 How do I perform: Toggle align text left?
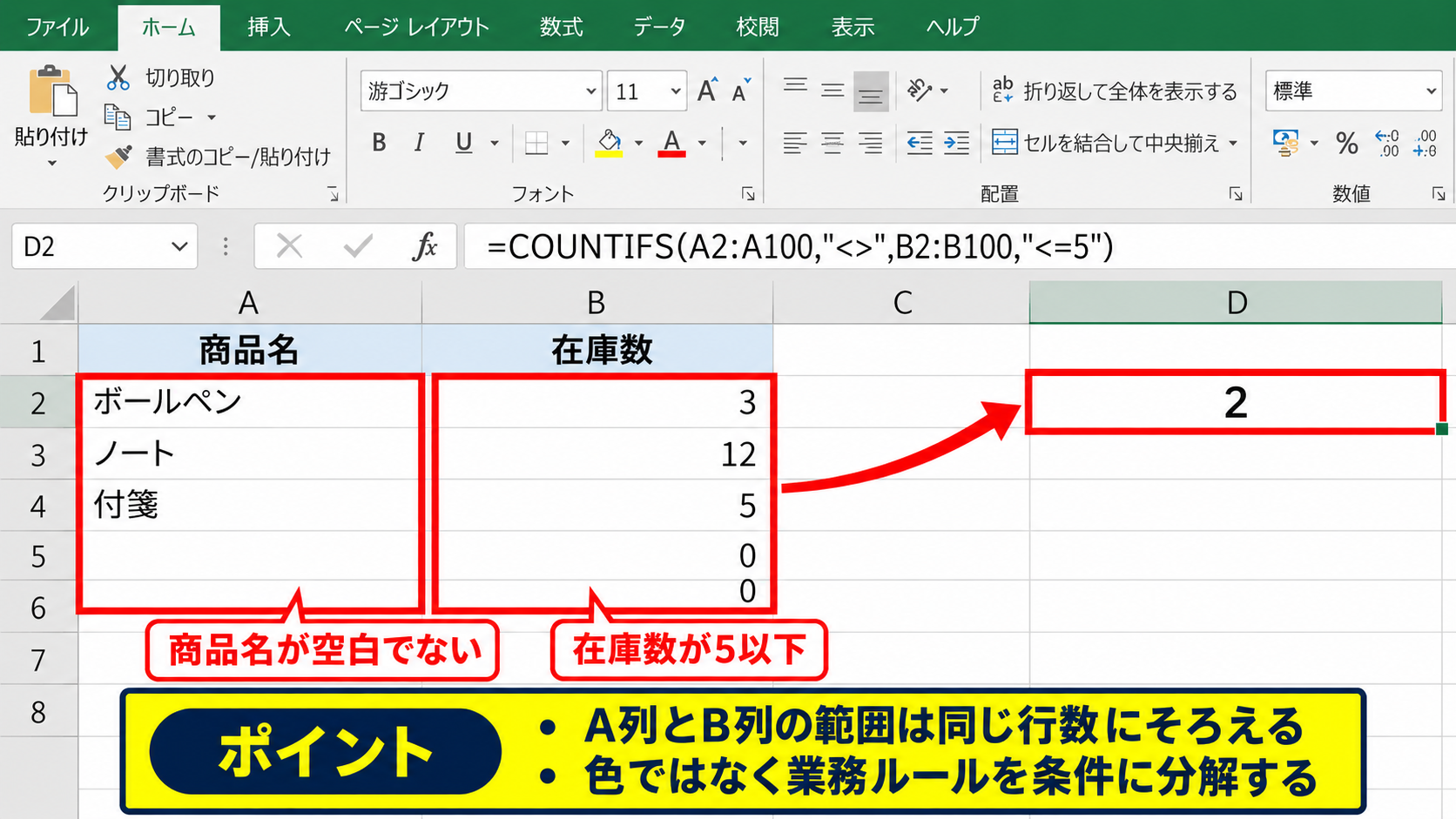point(794,143)
